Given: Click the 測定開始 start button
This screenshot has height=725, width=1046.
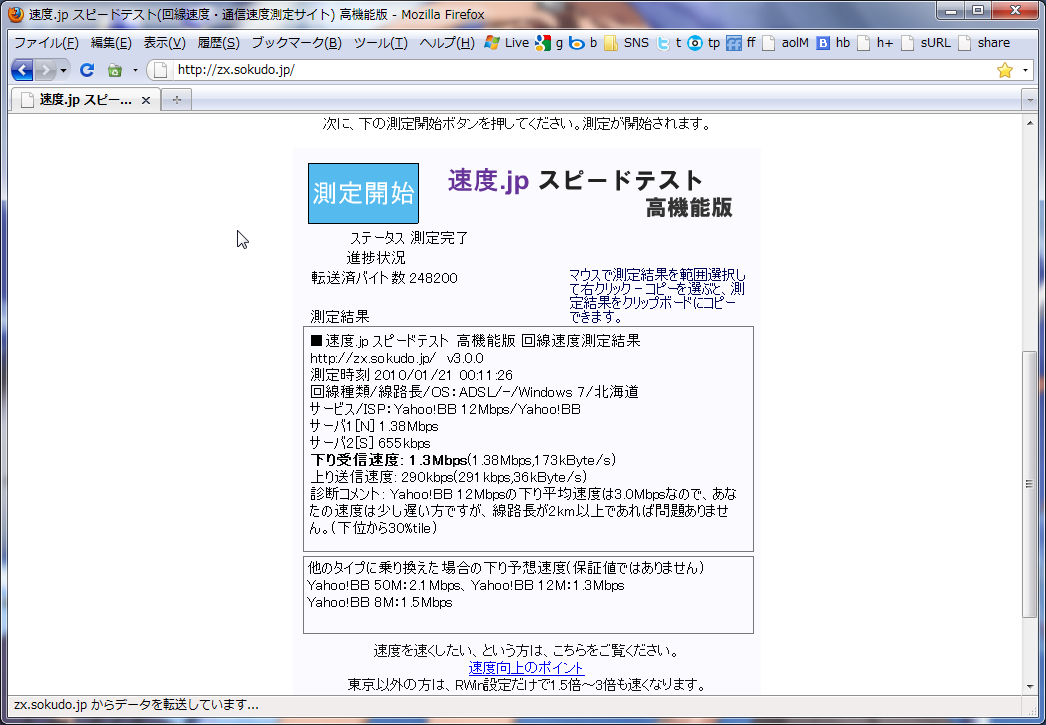Looking at the screenshot, I should click(x=364, y=193).
